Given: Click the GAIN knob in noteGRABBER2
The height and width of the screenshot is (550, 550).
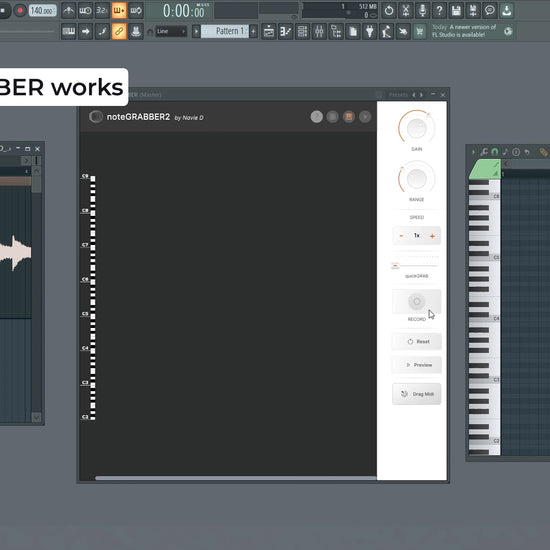Looking at the screenshot, I should tap(417, 128).
